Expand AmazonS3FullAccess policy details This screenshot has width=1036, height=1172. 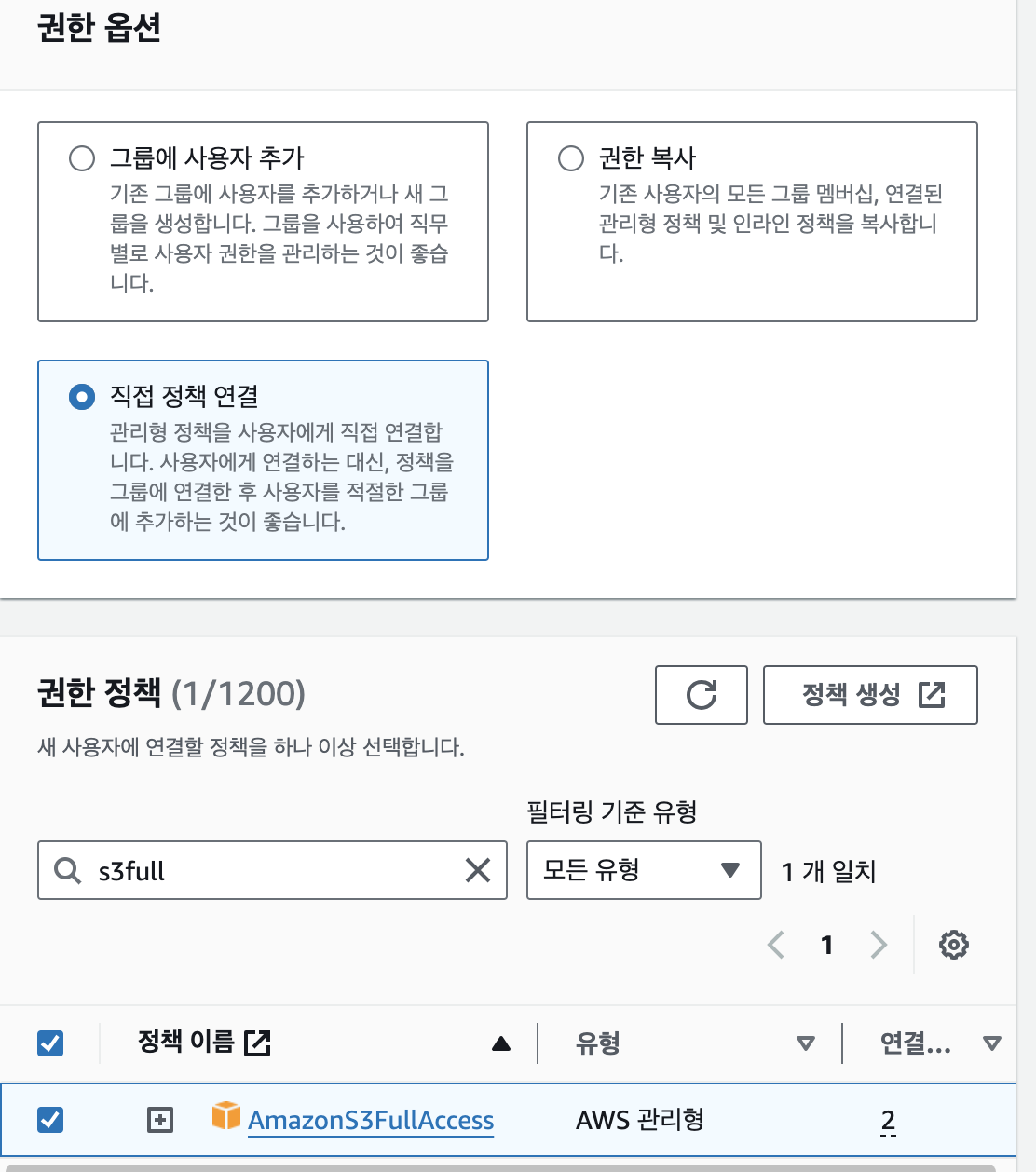pos(160,1120)
